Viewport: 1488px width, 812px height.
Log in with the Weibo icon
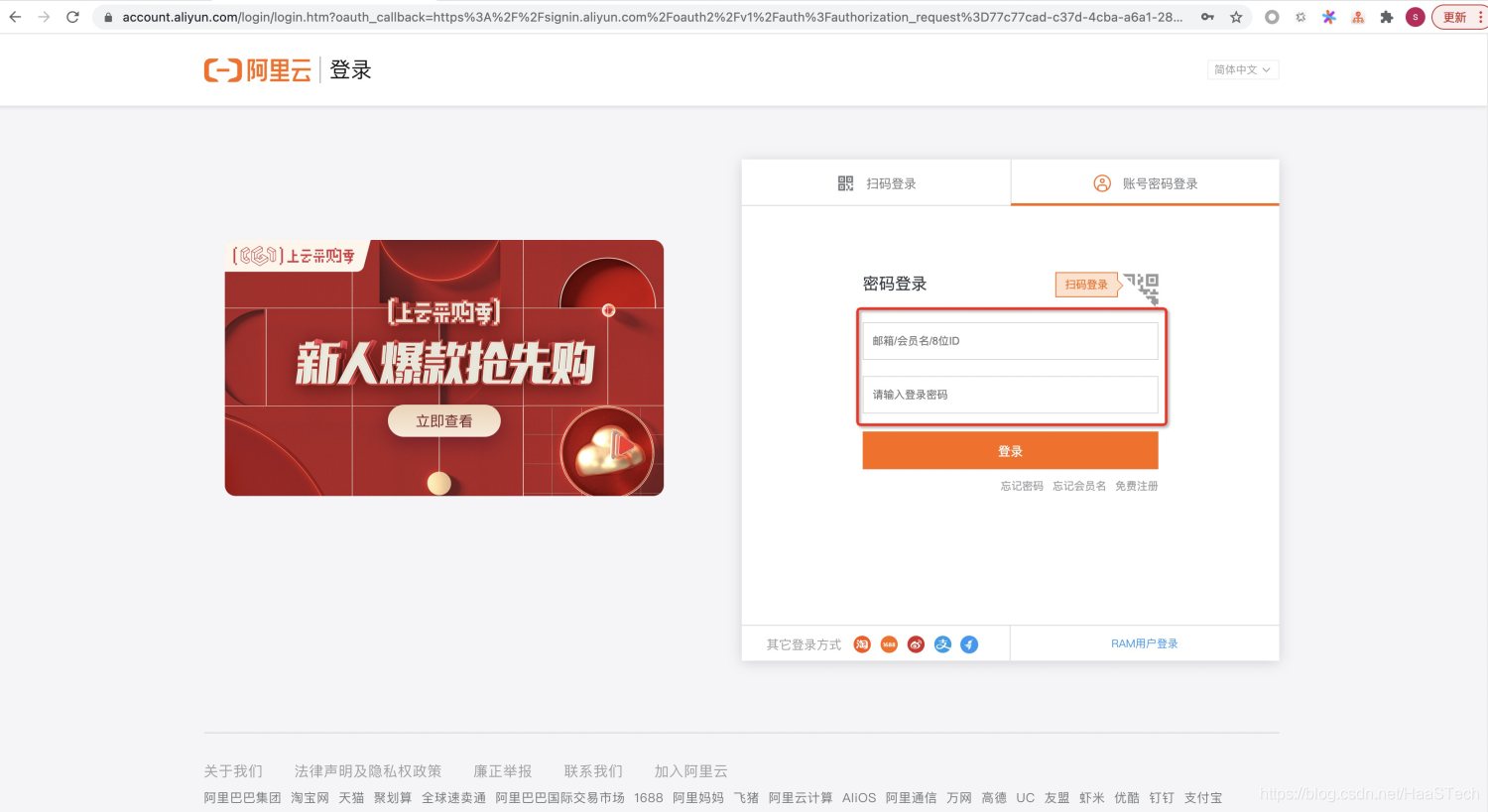click(916, 644)
